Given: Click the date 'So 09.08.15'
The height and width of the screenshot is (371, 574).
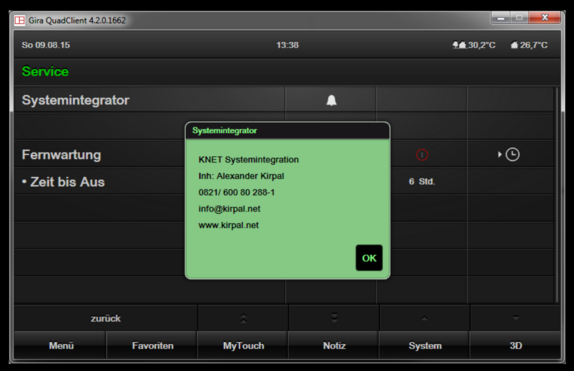Looking at the screenshot, I should point(46,45).
